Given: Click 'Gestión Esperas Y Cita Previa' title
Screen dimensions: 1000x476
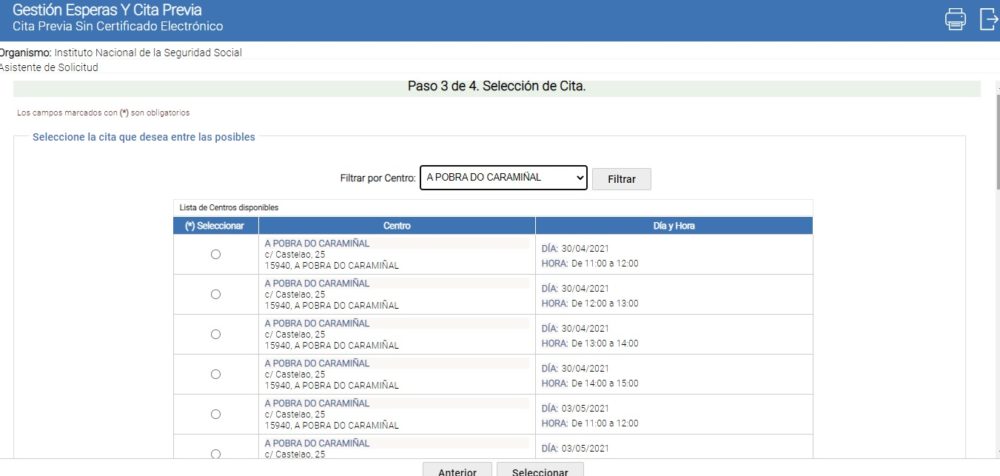Looking at the screenshot, I should 107,10.
